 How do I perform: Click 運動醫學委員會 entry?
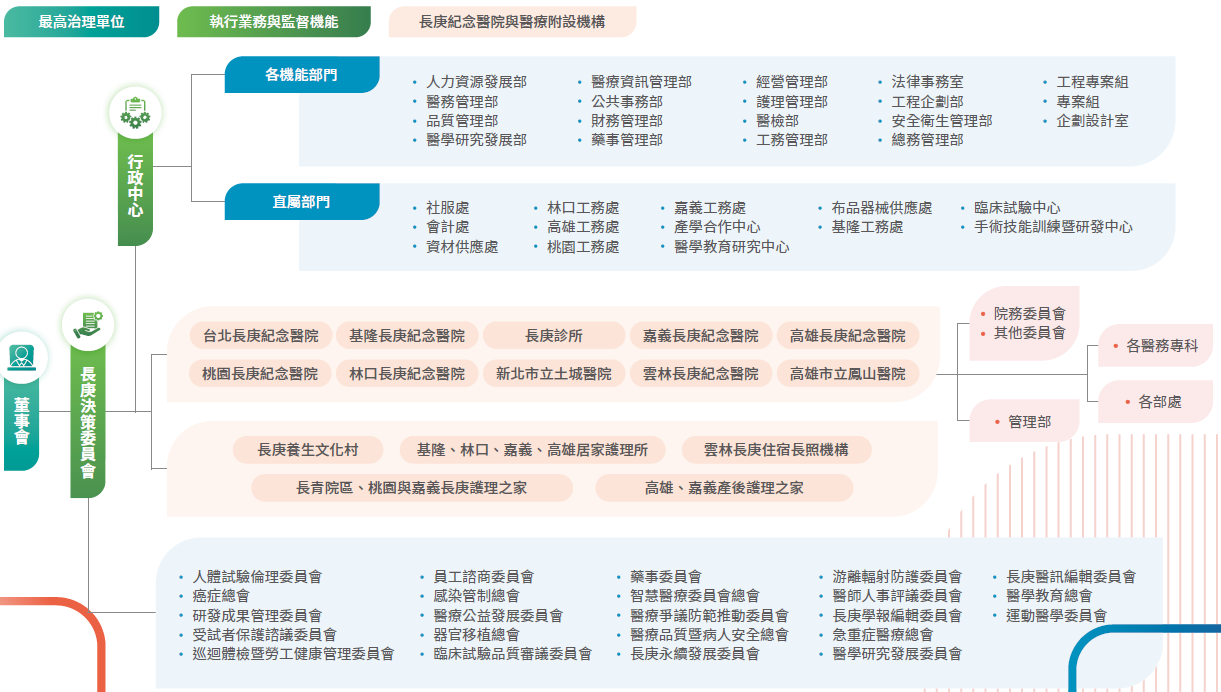pyautogui.click(x=1057, y=616)
